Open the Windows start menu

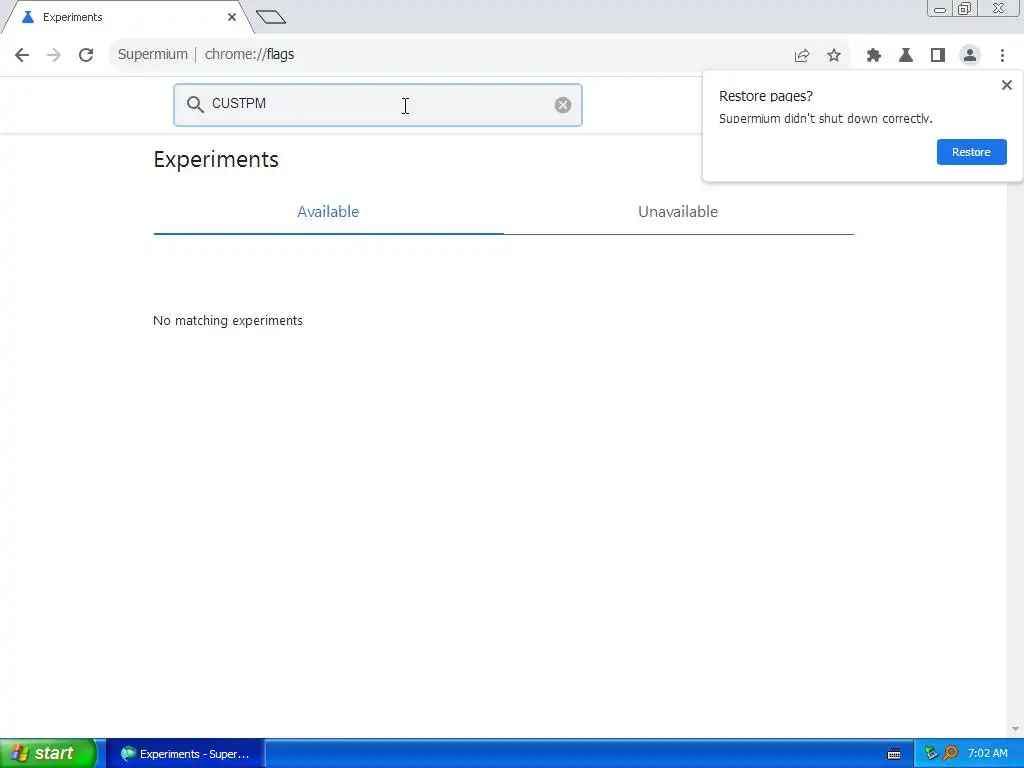coord(48,753)
